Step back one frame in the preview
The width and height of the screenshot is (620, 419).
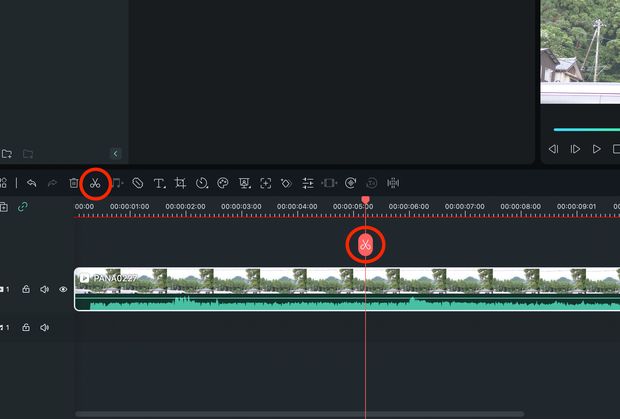pyautogui.click(x=554, y=149)
